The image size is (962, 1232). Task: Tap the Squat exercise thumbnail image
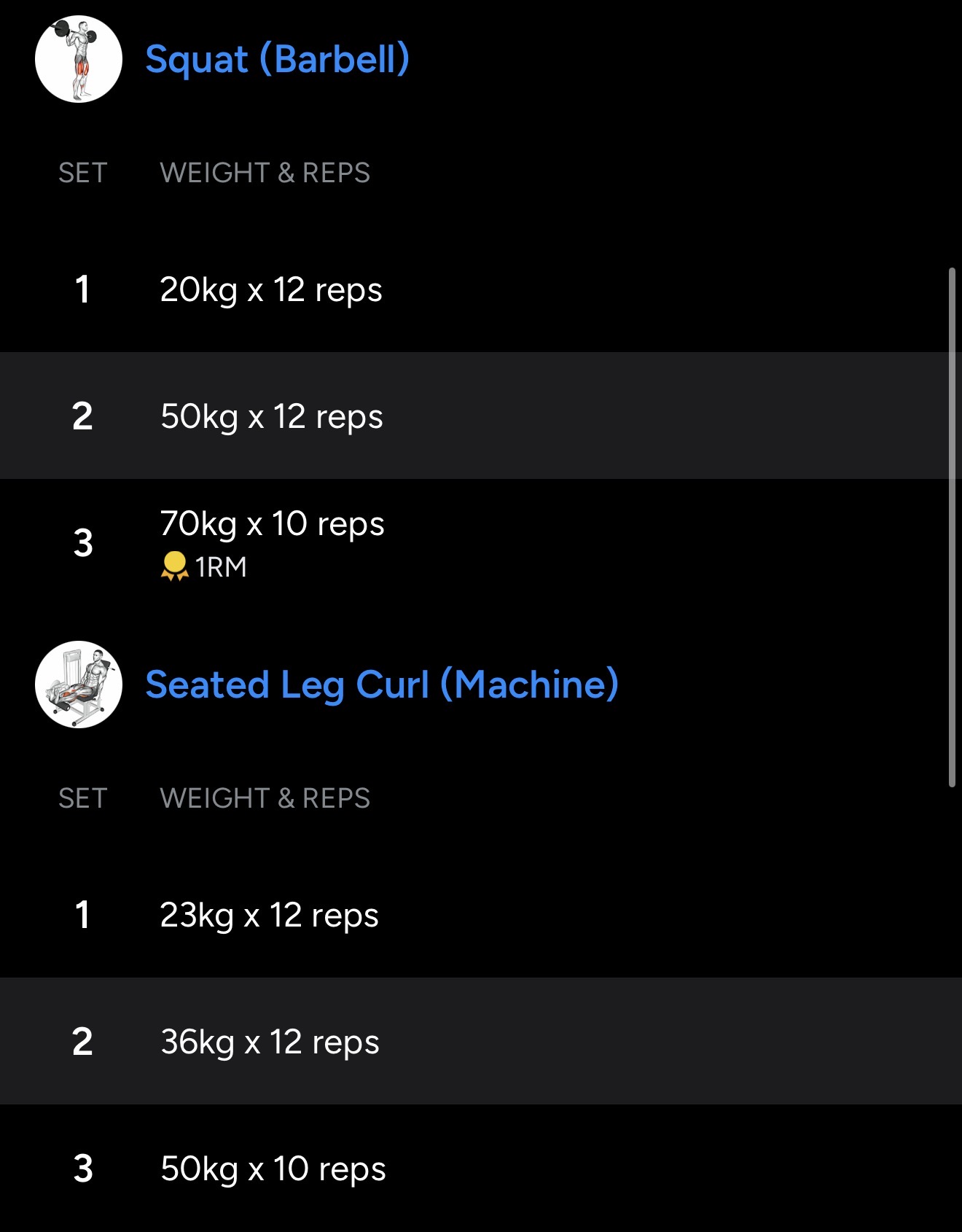pos(79,59)
